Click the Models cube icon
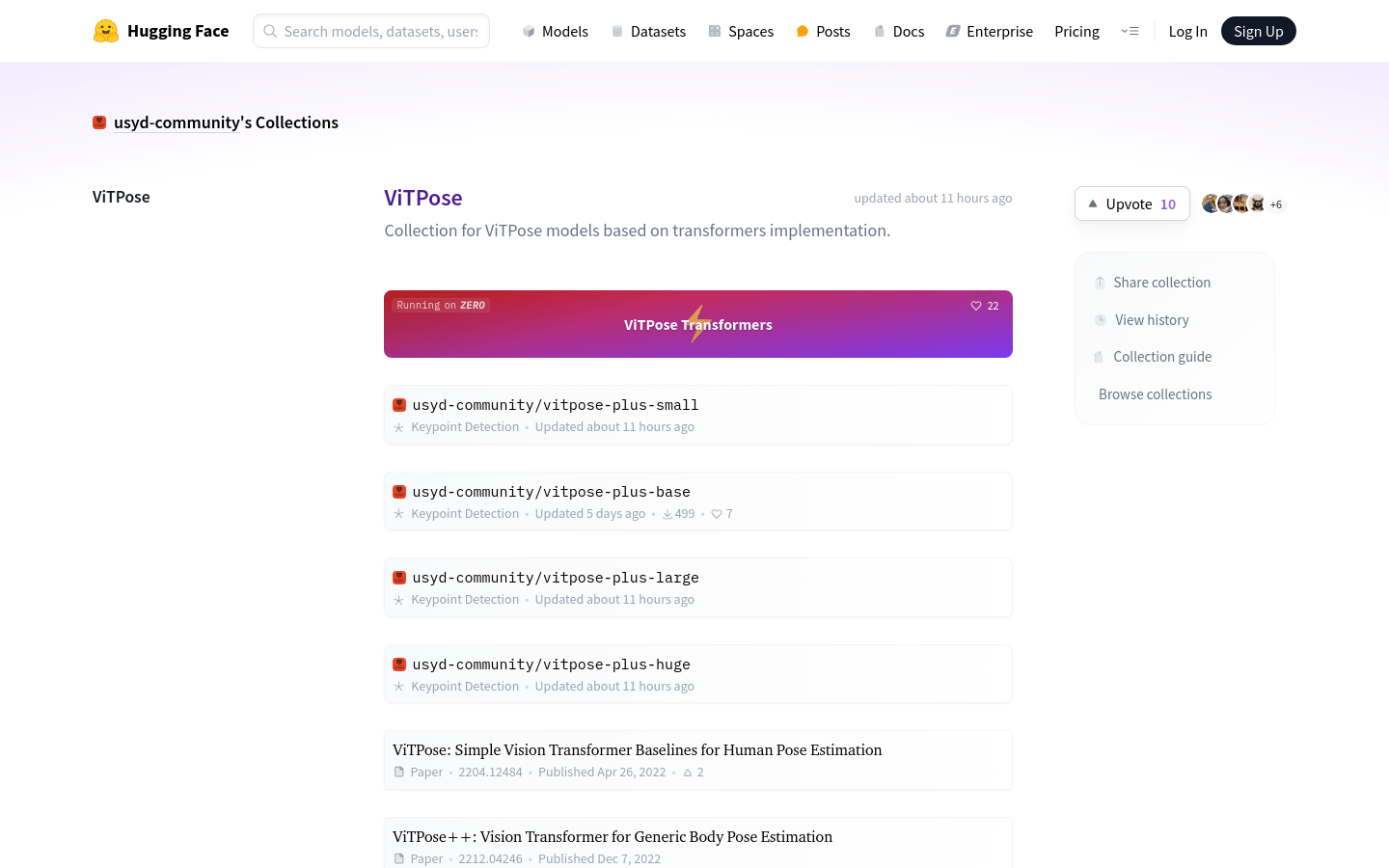The image size is (1389, 868). point(529,31)
